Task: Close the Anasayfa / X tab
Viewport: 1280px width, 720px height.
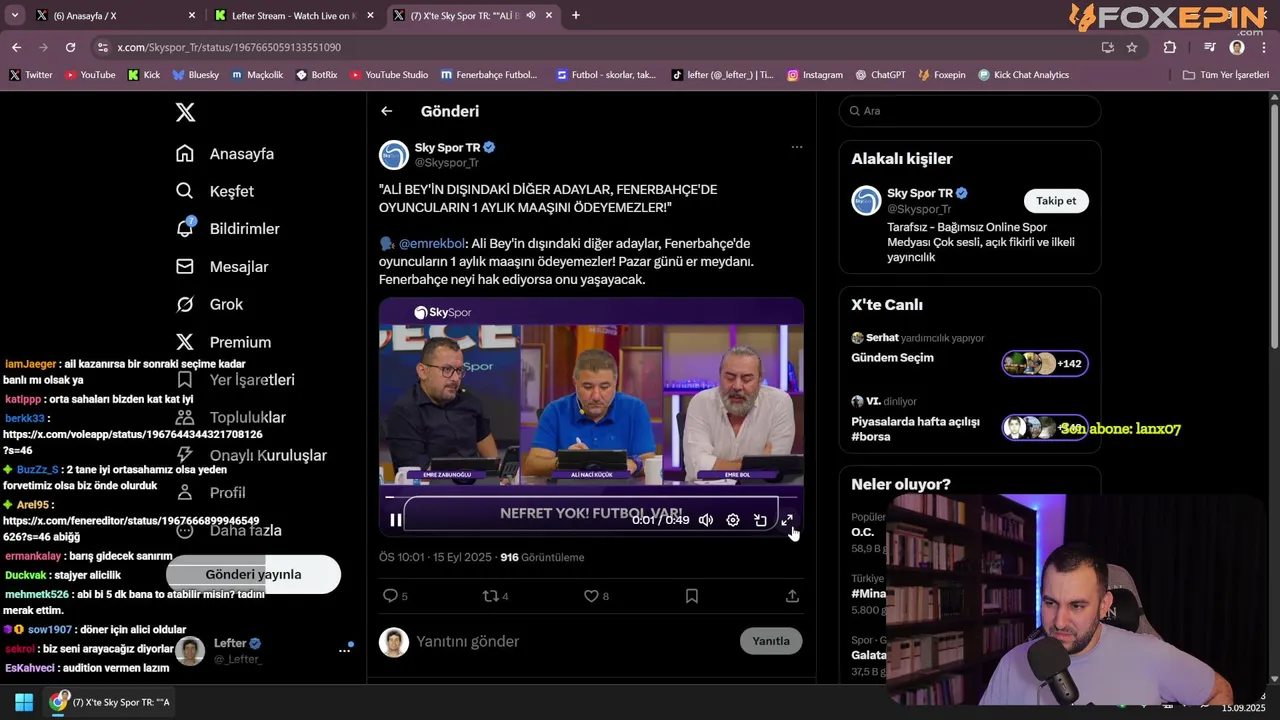Action: click(192, 15)
